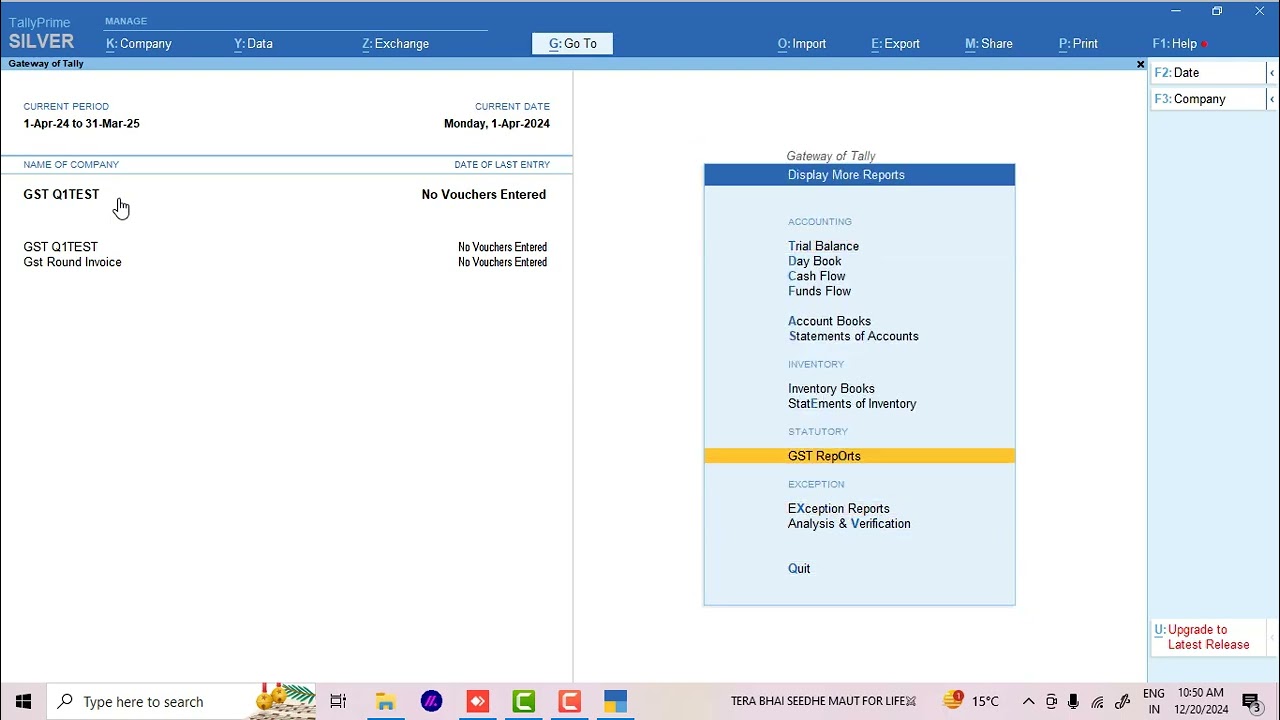This screenshot has width=1280, height=720.
Task: Open the Windows Start menu
Action: 23,701
